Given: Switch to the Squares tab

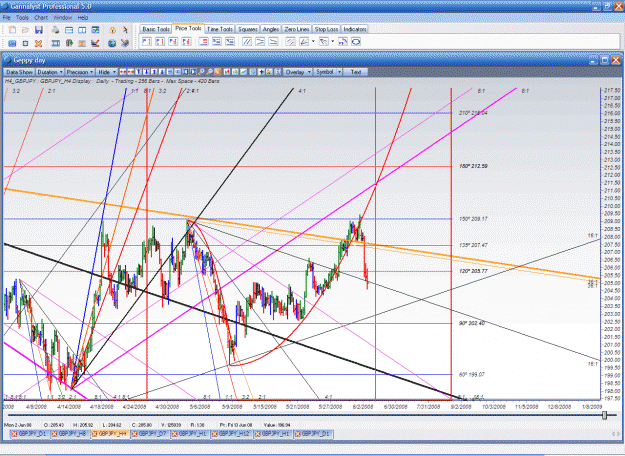Looking at the screenshot, I should point(248,29).
